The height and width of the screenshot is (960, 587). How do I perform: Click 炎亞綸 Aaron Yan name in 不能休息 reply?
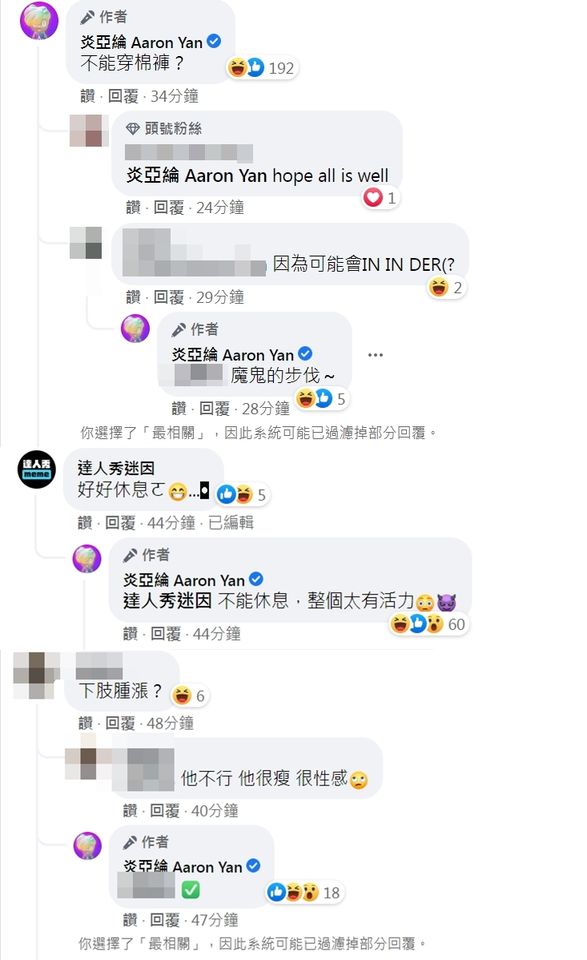tap(184, 580)
